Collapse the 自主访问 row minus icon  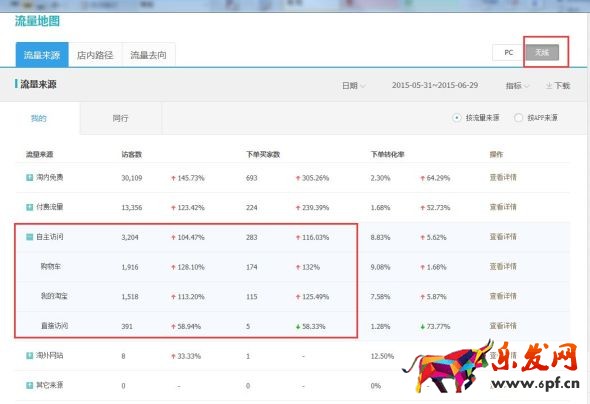point(29,237)
